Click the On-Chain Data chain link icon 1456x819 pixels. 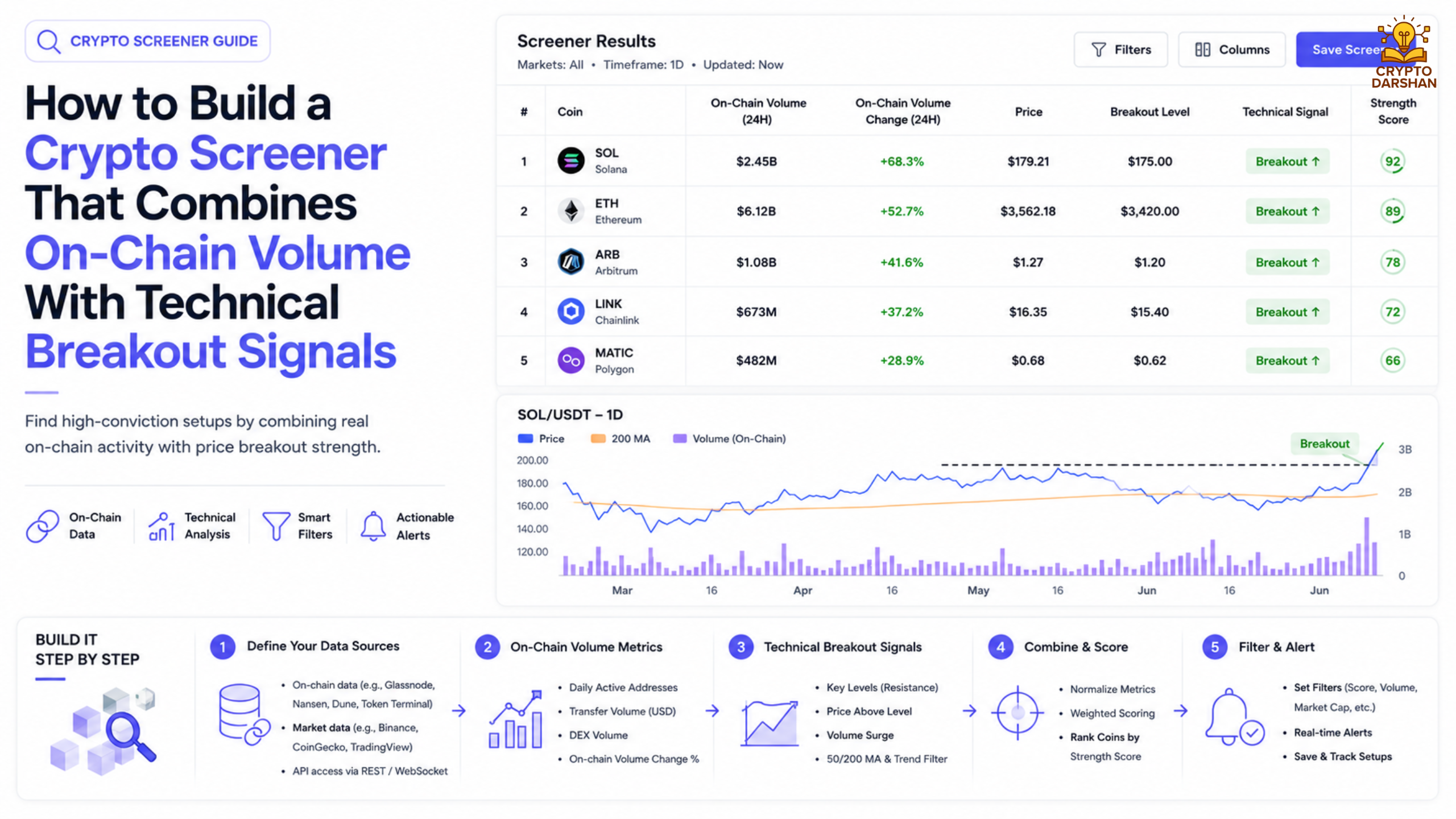pos(43,526)
